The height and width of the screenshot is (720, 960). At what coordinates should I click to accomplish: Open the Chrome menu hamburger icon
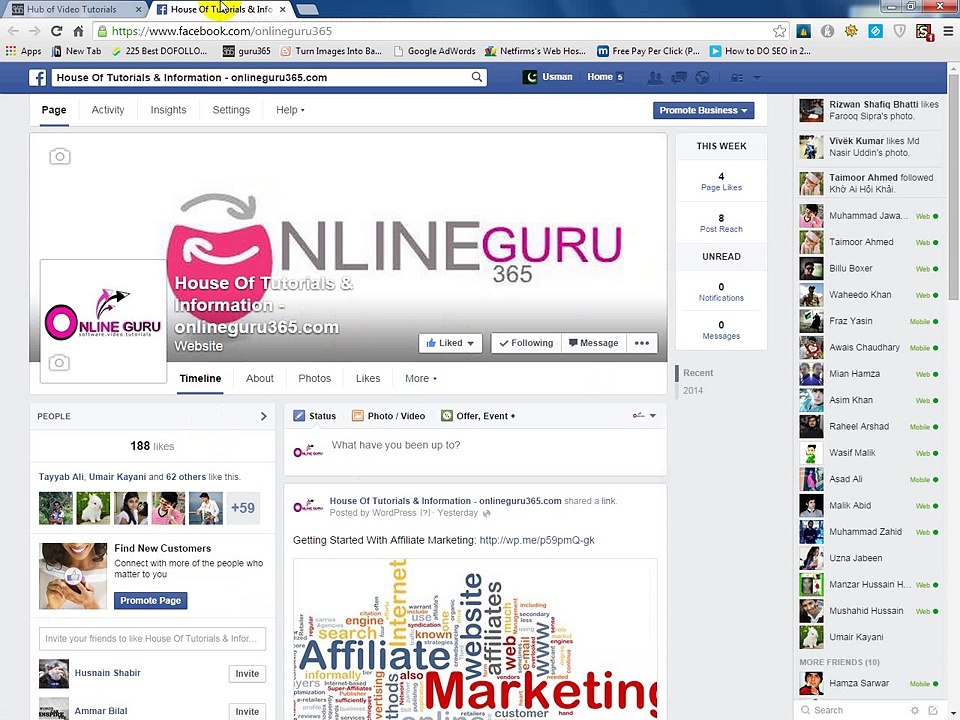coord(948,31)
